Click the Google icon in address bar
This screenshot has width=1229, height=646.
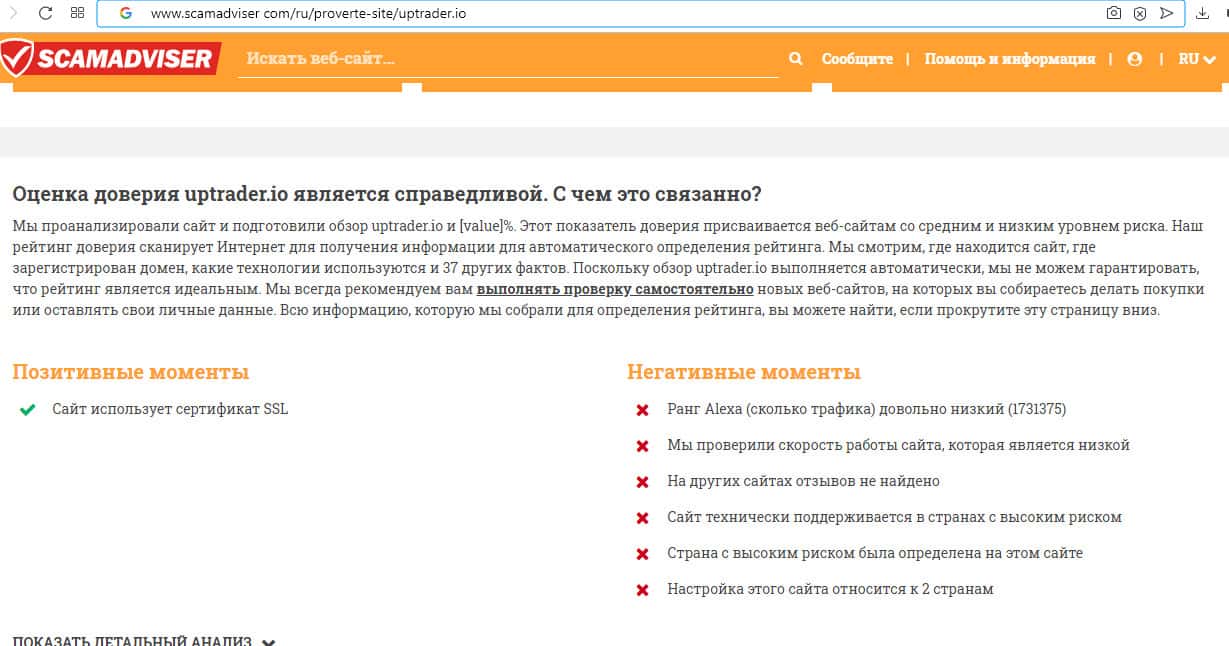(125, 14)
